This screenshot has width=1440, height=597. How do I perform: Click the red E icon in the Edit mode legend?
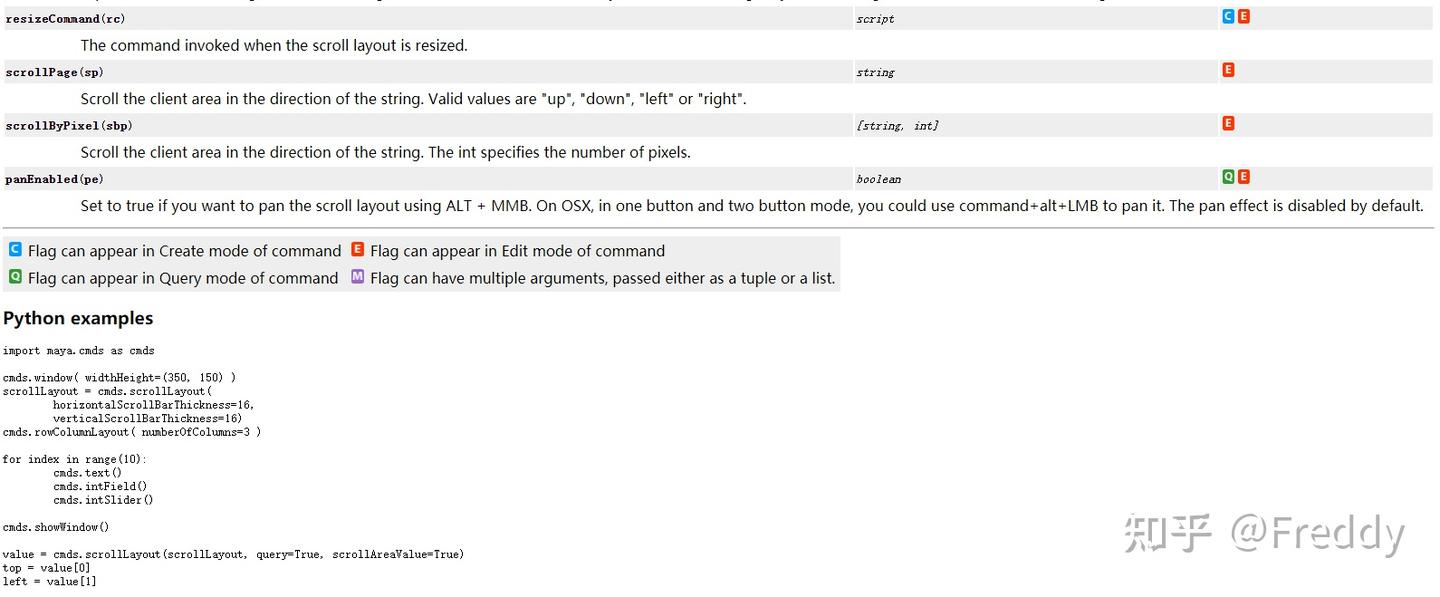pos(357,250)
